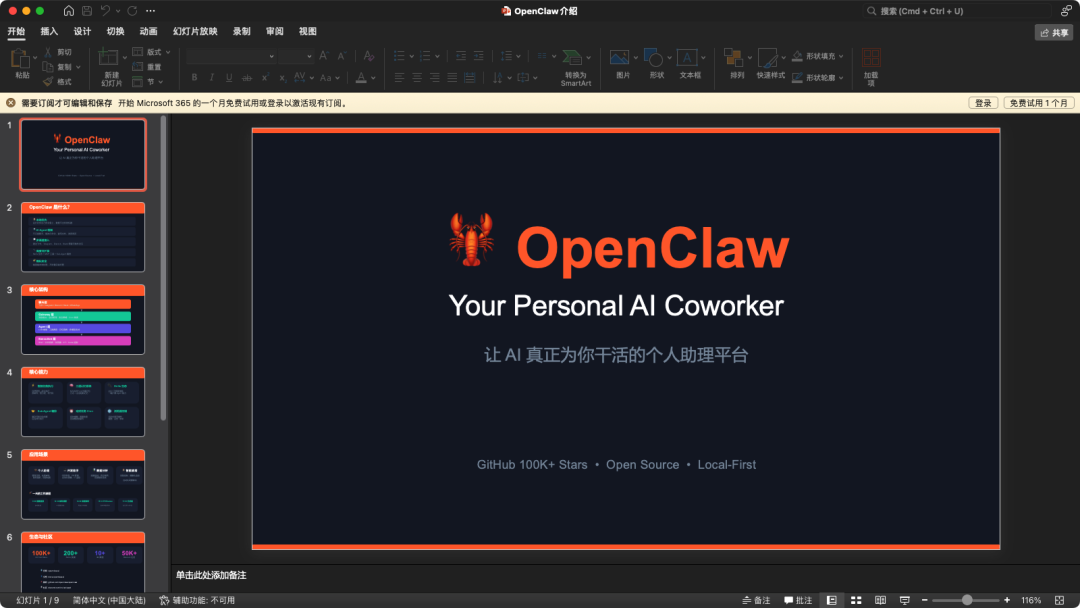Decrease the list indent level
Viewport: 1080px width, 608px height.
461,56
